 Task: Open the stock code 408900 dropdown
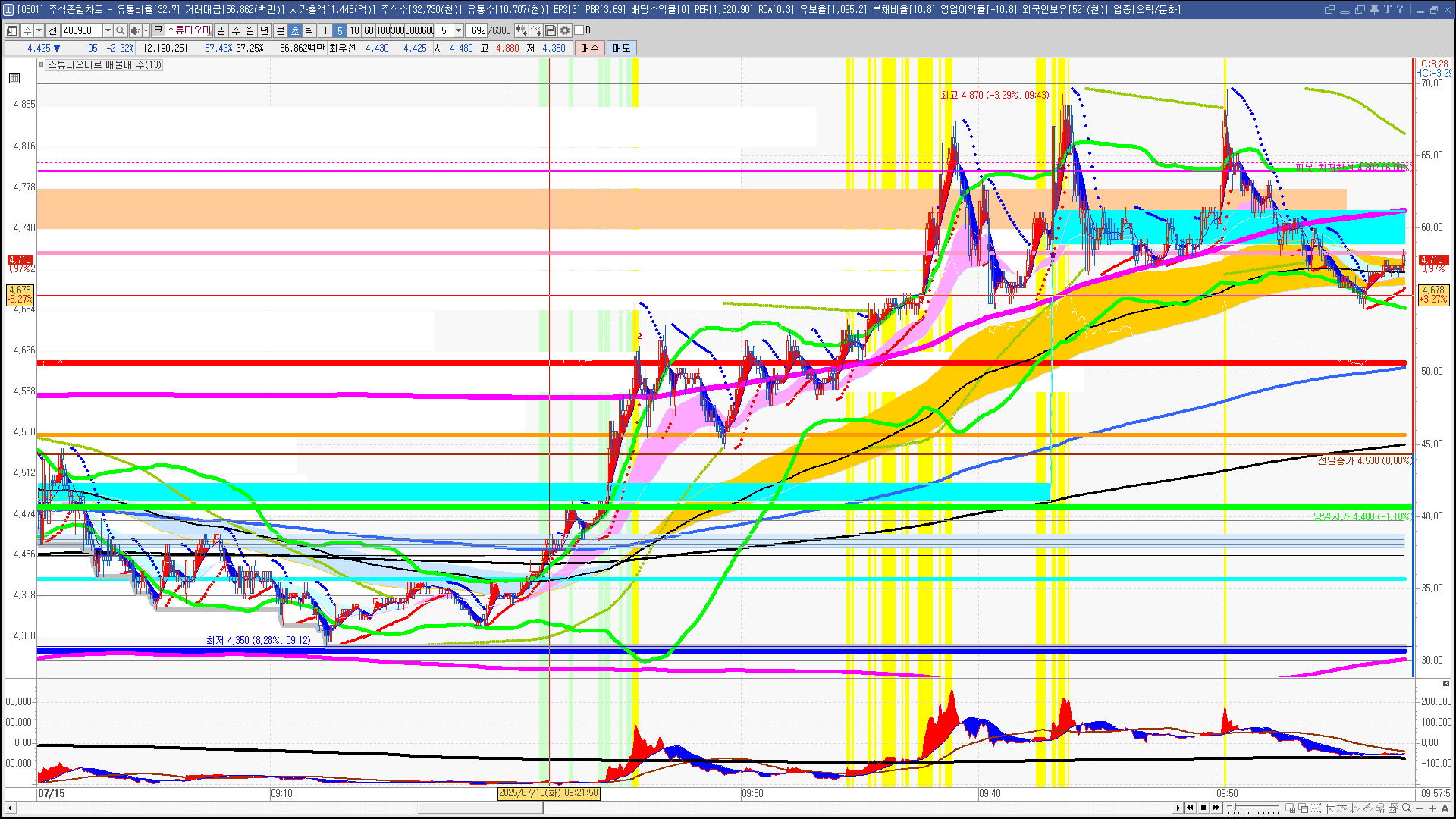point(108,30)
